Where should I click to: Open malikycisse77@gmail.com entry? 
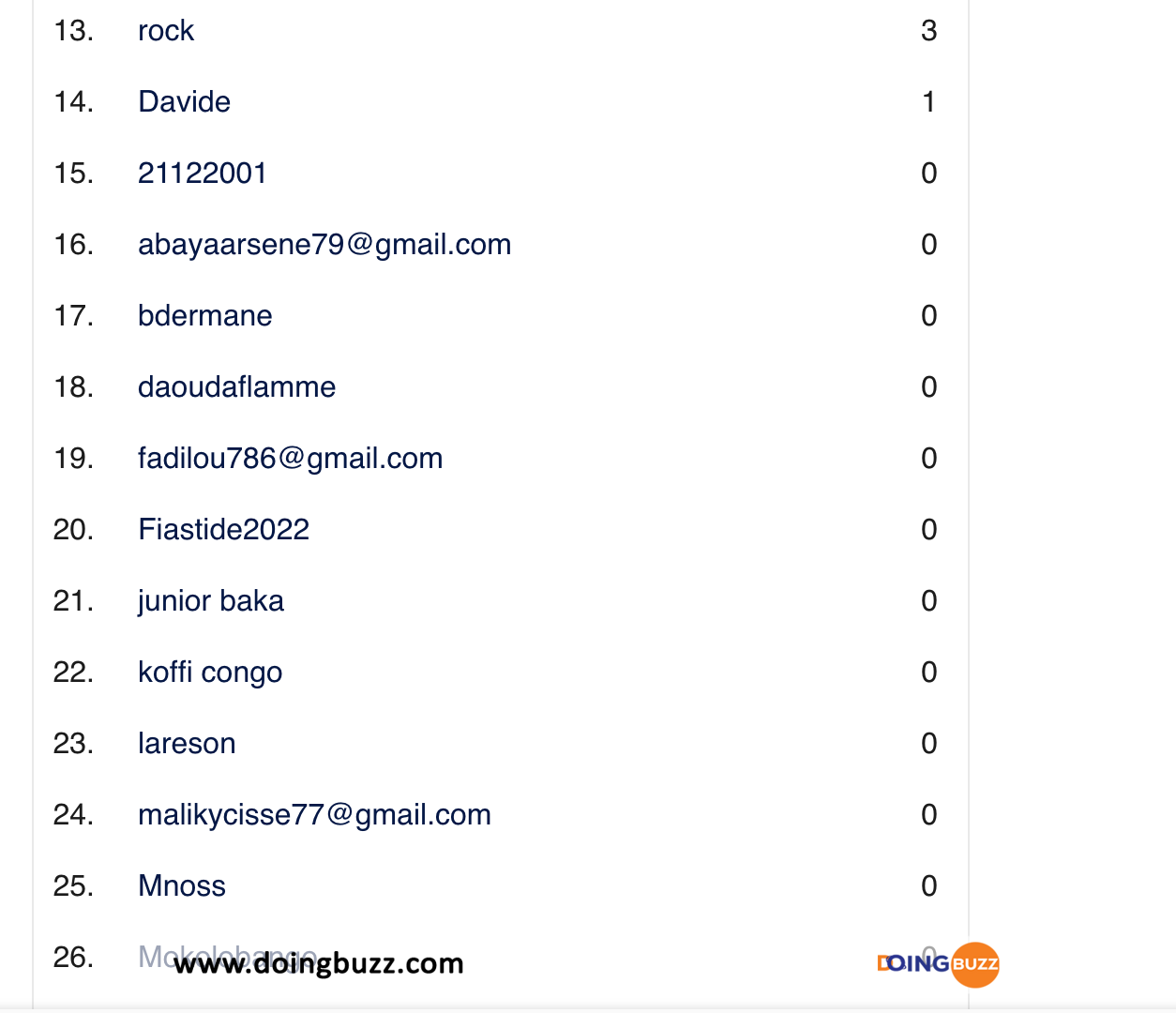tap(314, 815)
